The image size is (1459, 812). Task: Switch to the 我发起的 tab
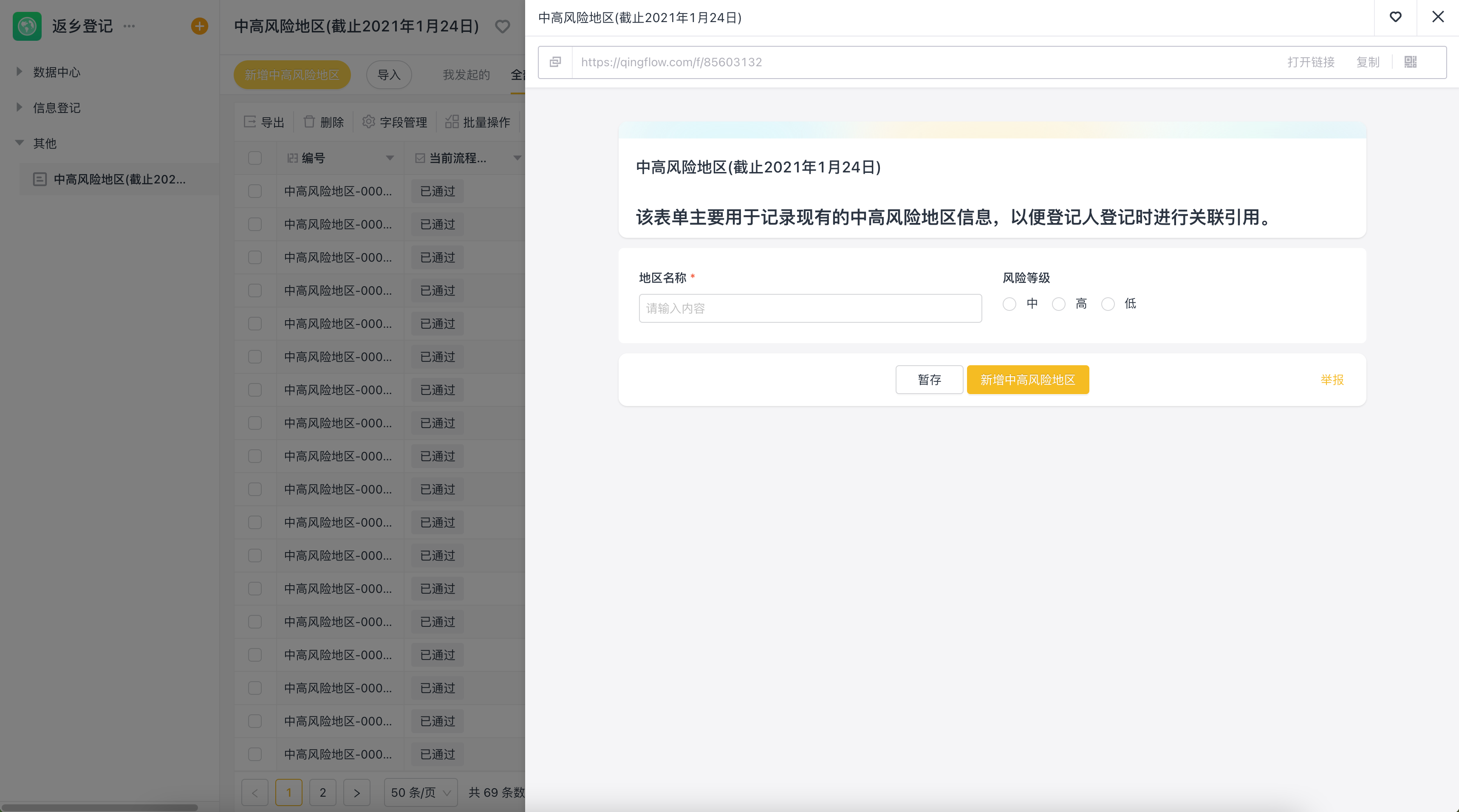[x=466, y=75]
